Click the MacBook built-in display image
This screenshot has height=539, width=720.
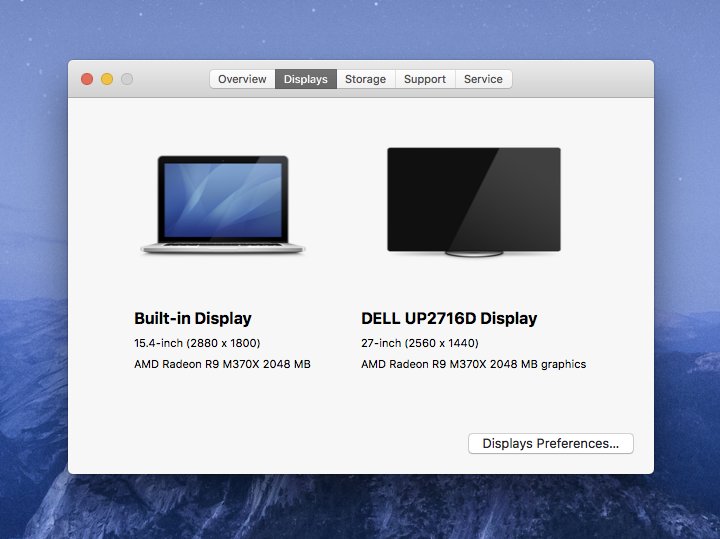[x=223, y=205]
